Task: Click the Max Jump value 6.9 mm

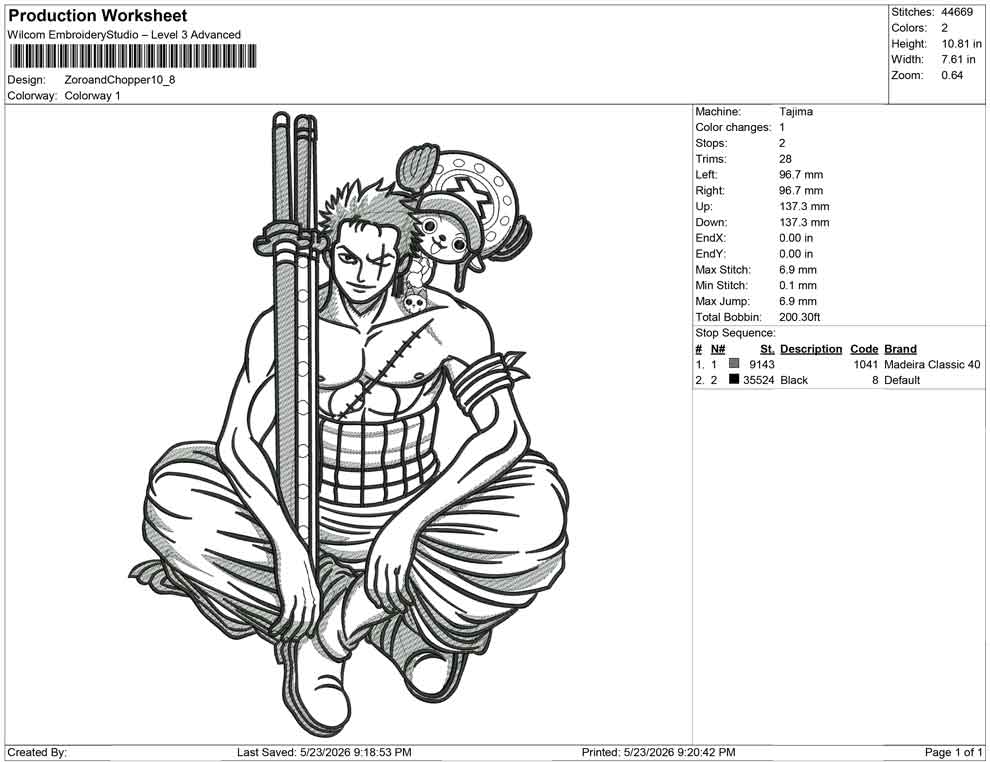Action: pos(798,301)
